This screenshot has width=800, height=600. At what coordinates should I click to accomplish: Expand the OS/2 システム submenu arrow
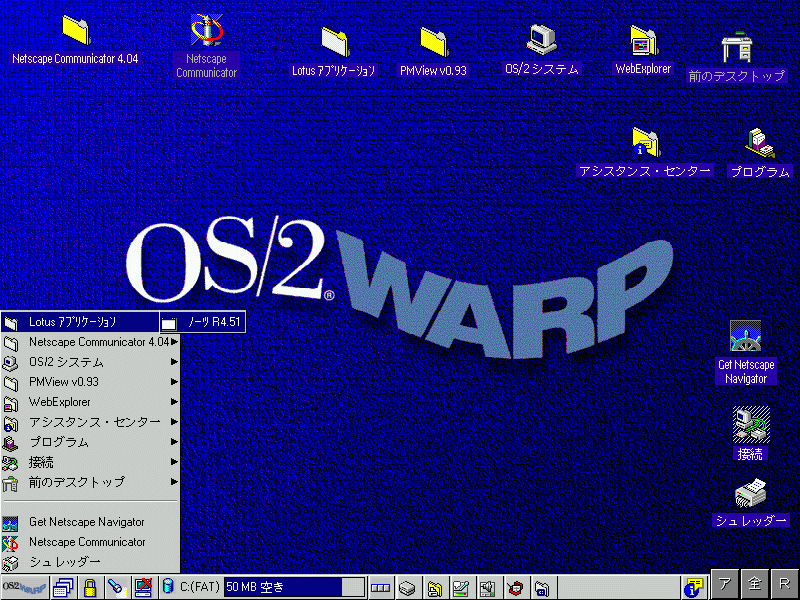click(174, 362)
